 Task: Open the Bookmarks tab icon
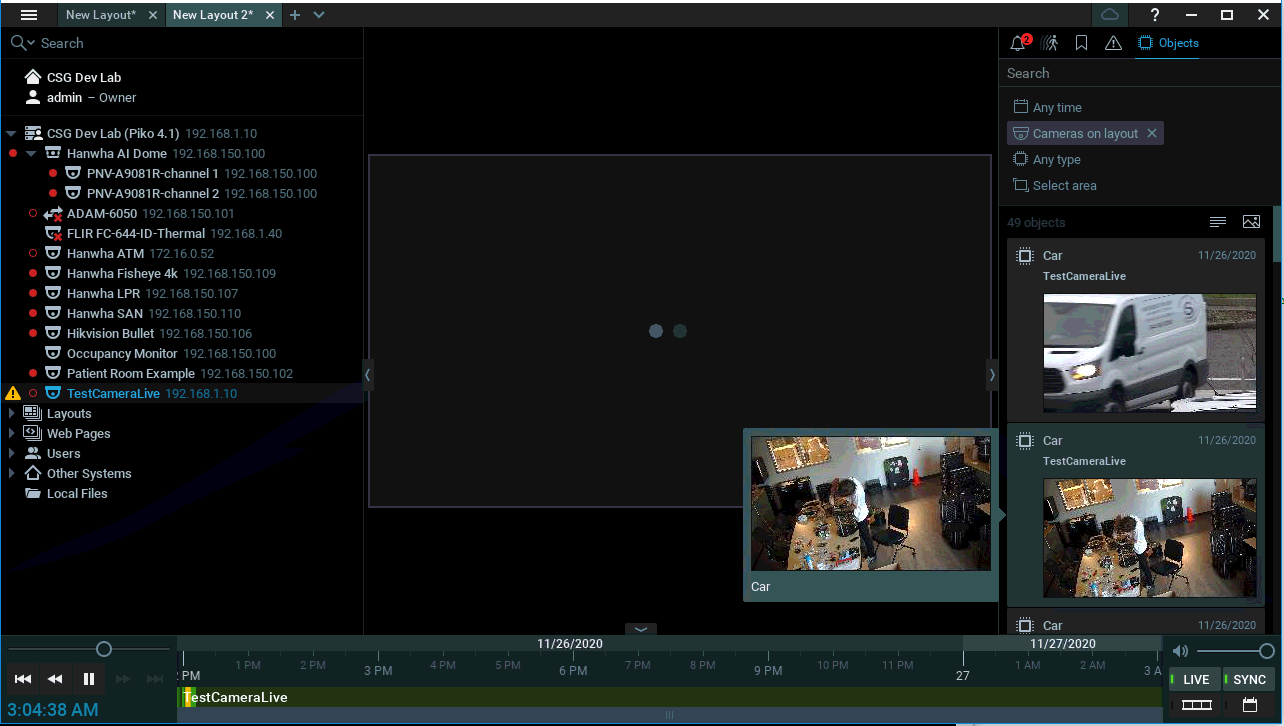click(1081, 43)
